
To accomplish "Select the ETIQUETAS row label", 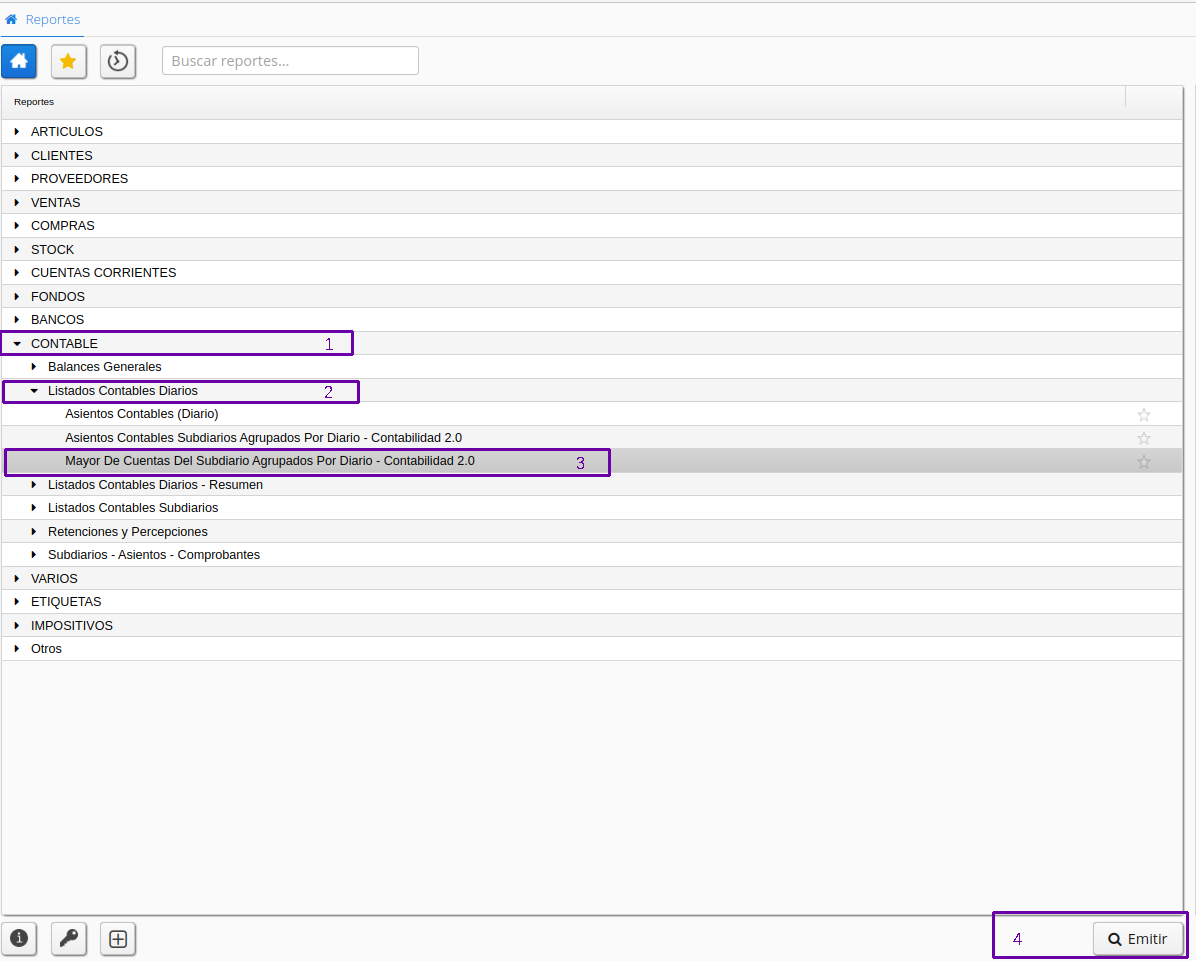I will point(66,602).
